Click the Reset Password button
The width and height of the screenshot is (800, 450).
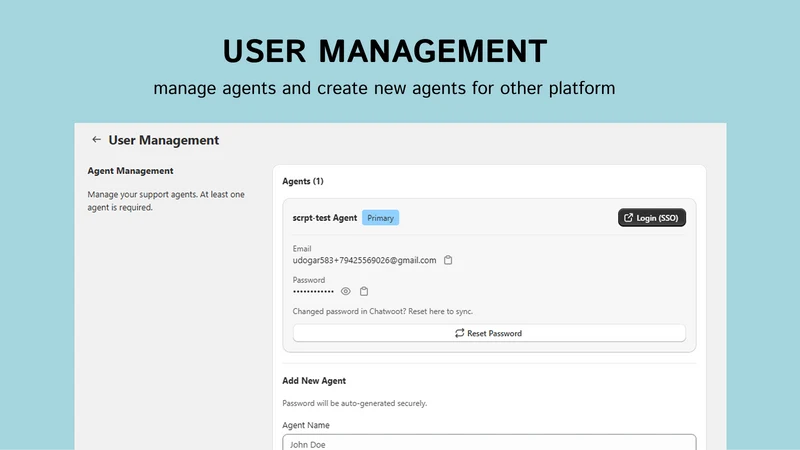point(489,333)
